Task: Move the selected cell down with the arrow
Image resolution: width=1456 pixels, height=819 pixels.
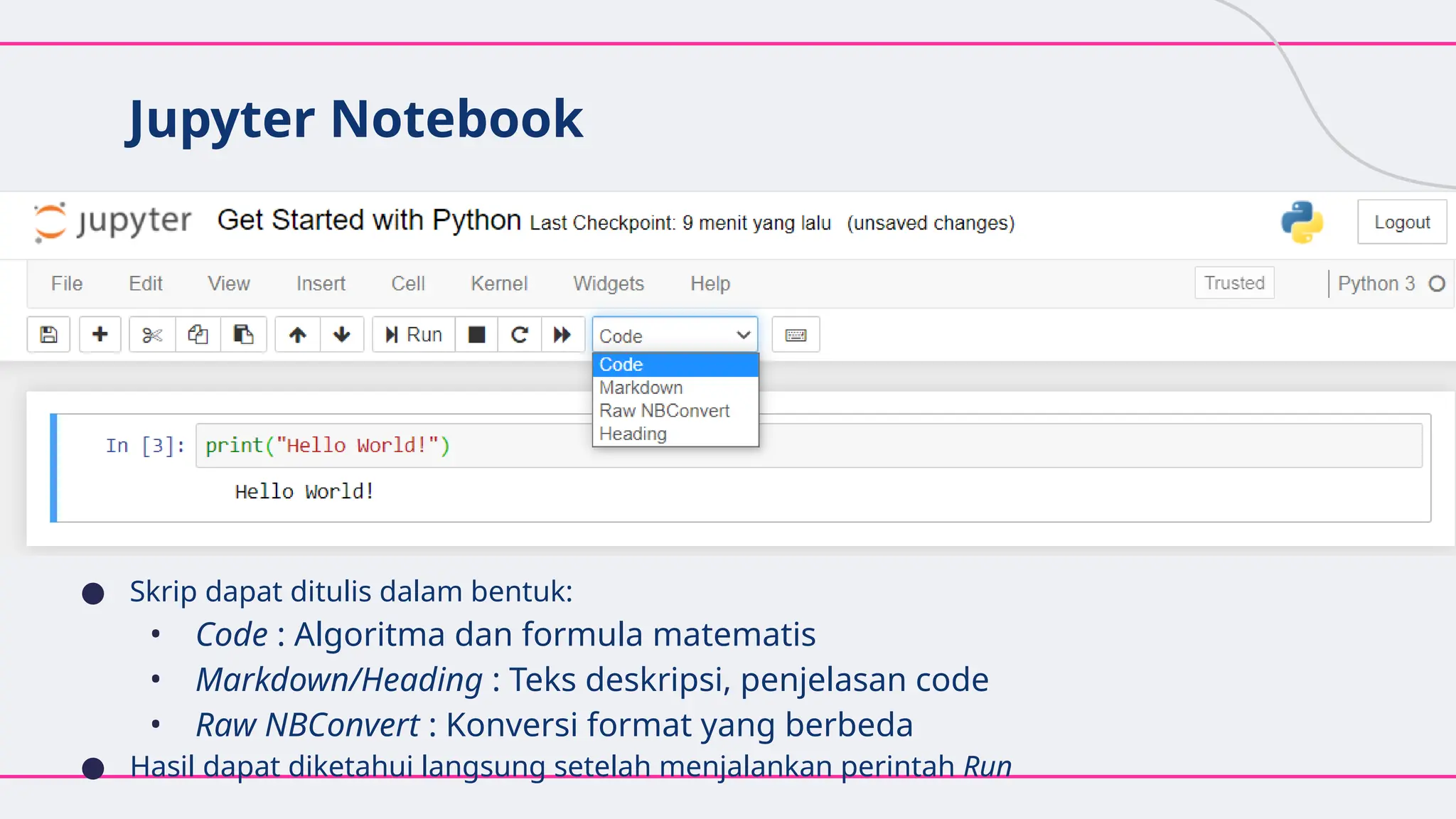Action: point(342,334)
